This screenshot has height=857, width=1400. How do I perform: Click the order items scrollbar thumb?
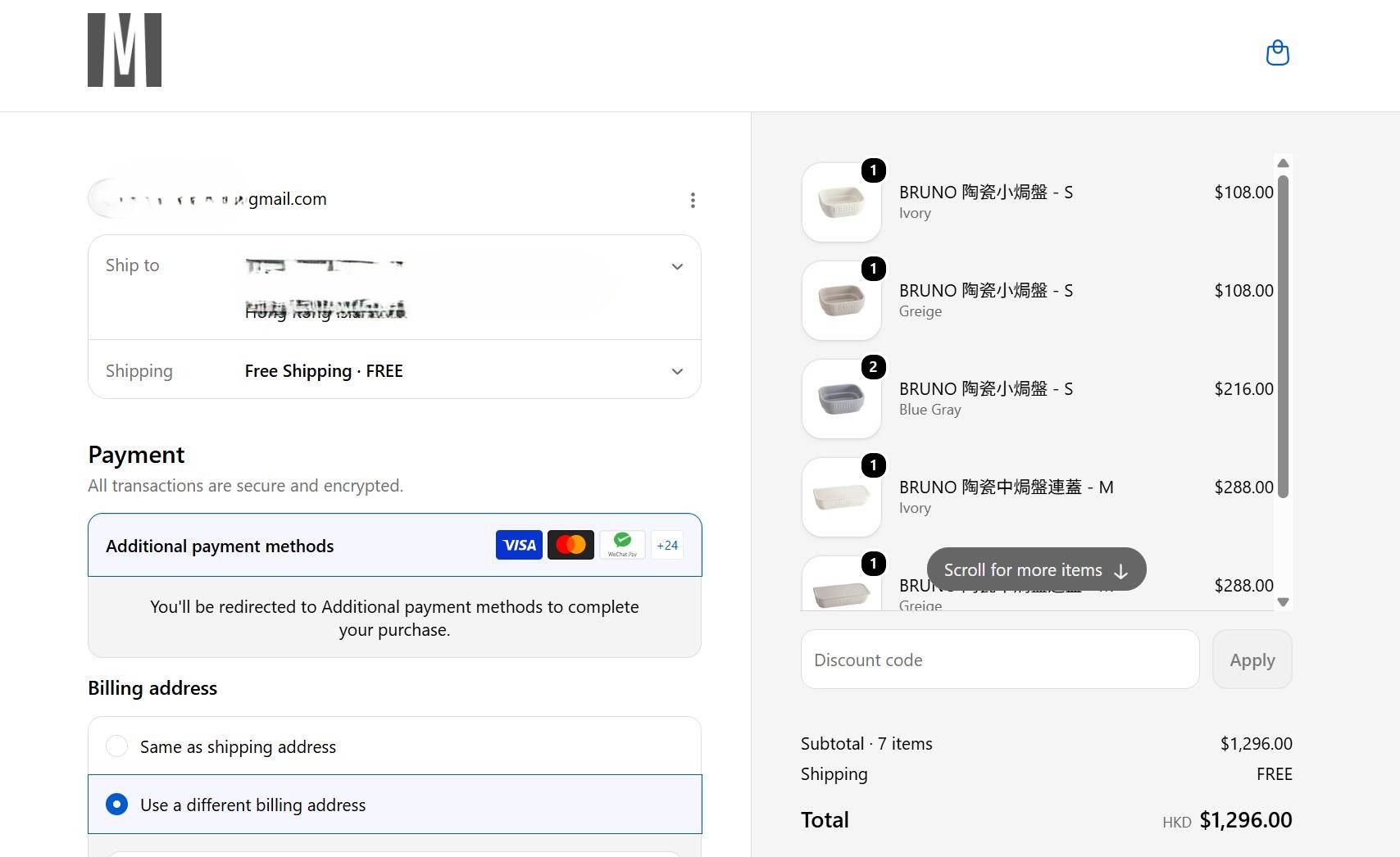click(1284, 336)
